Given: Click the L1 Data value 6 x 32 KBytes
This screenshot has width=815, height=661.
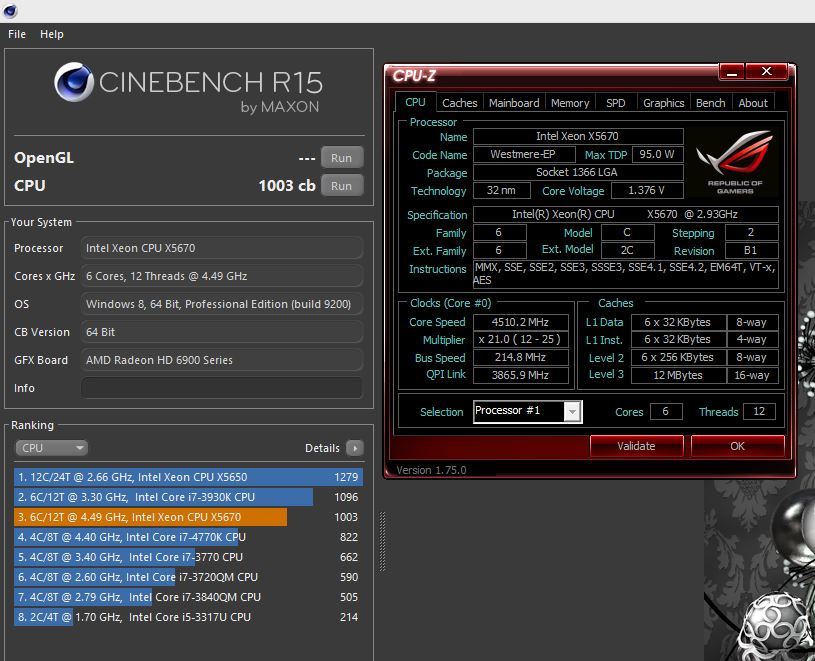Looking at the screenshot, I should (678, 322).
